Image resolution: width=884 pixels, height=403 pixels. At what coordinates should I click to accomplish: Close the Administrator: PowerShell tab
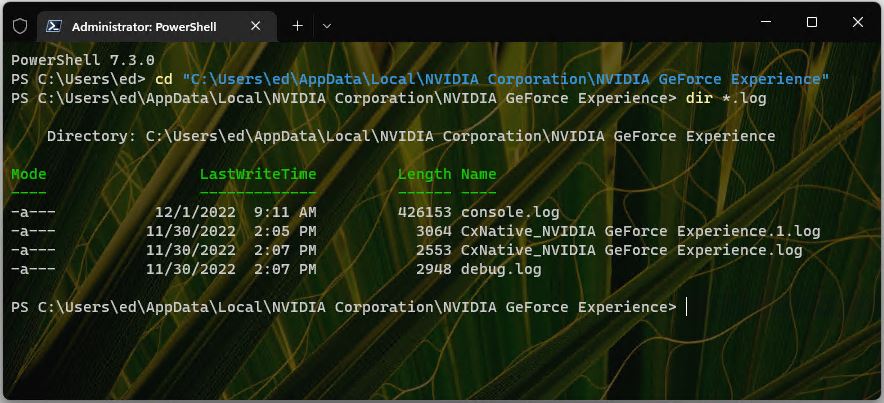(x=255, y=26)
